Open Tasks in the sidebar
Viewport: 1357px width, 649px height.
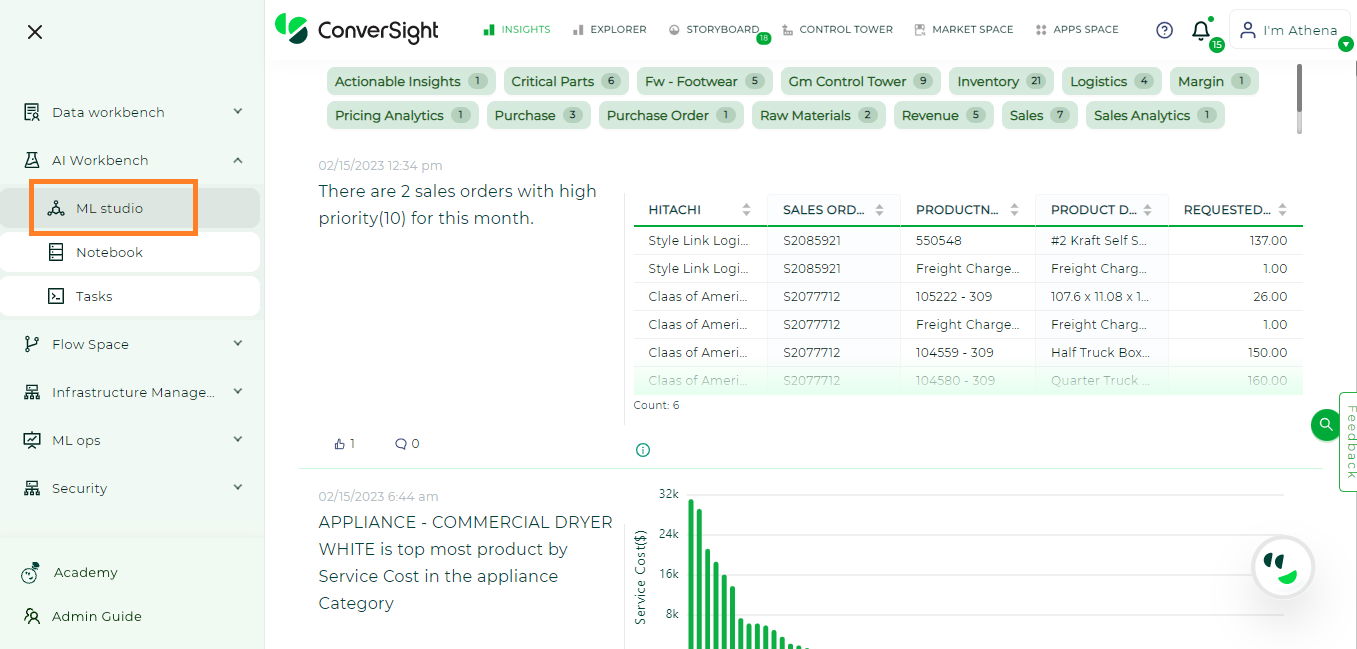click(x=130, y=296)
